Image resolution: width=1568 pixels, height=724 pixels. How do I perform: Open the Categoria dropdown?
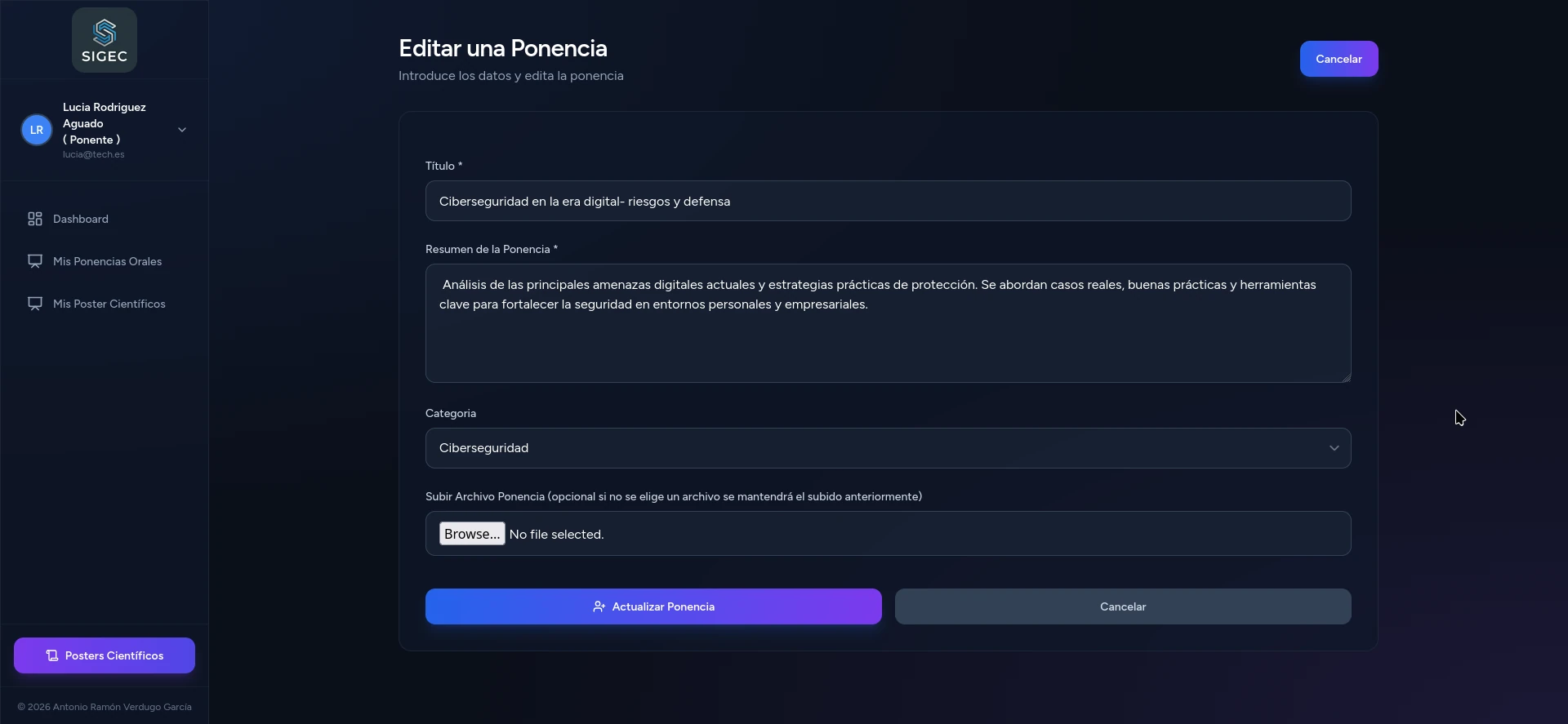(x=888, y=448)
